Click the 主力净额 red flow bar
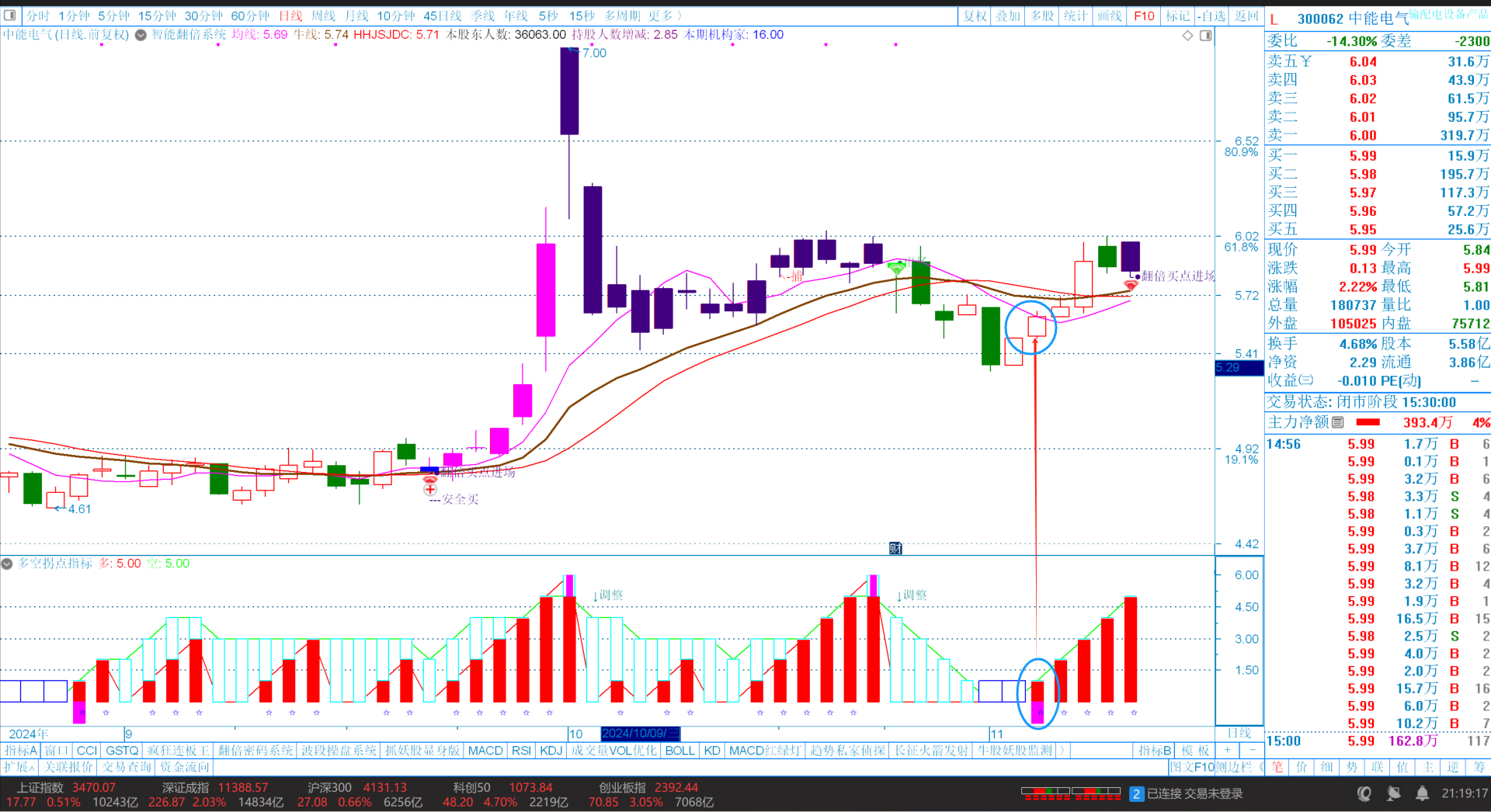Viewport: 1491px width, 812px height. (x=1368, y=422)
